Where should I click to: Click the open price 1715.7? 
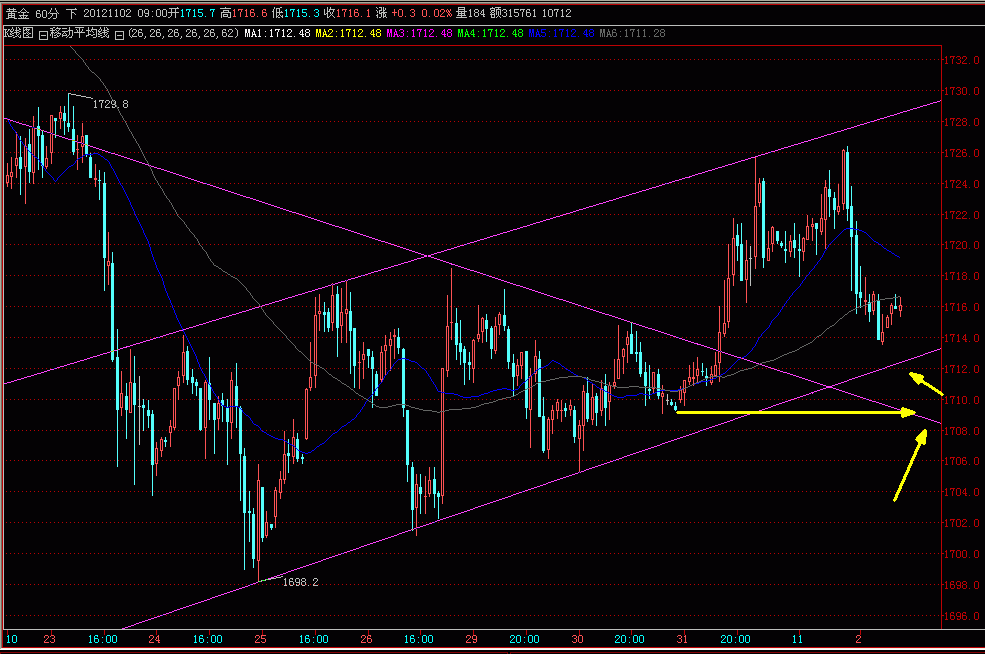[197, 13]
